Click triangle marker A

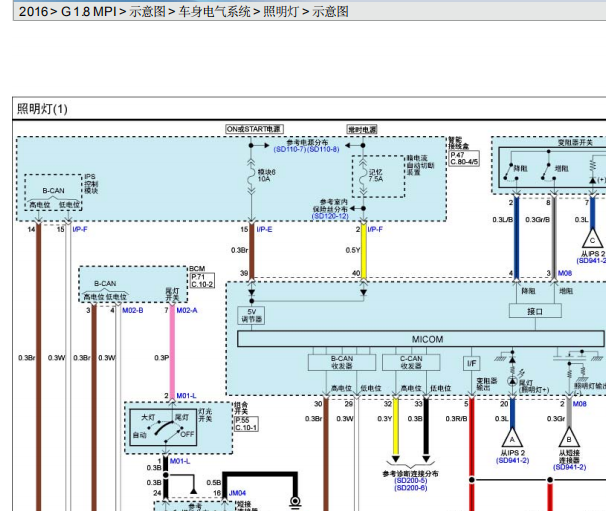512,438
